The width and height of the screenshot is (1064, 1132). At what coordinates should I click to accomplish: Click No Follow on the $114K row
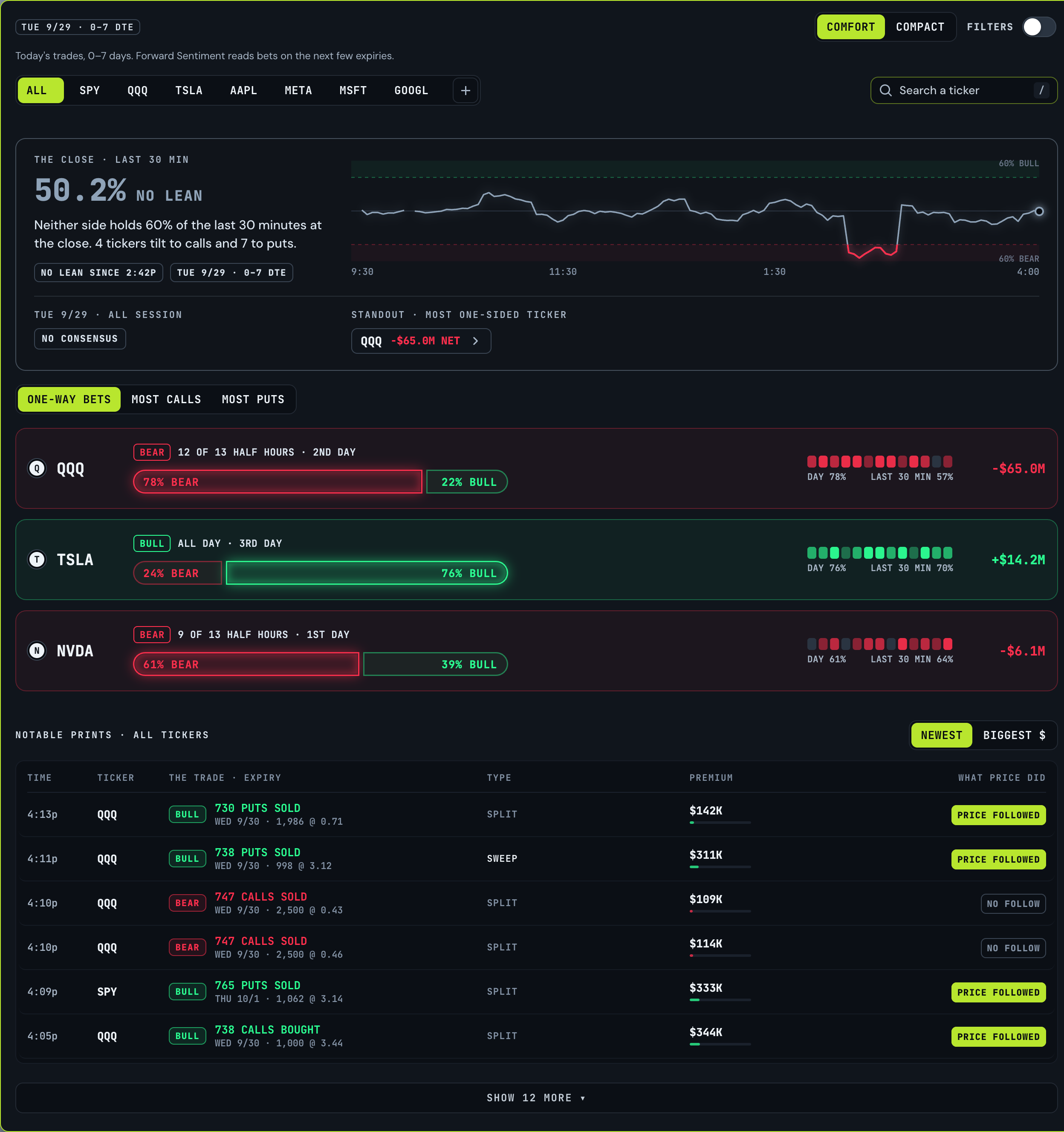pyautogui.click(x=1013, y=948)
